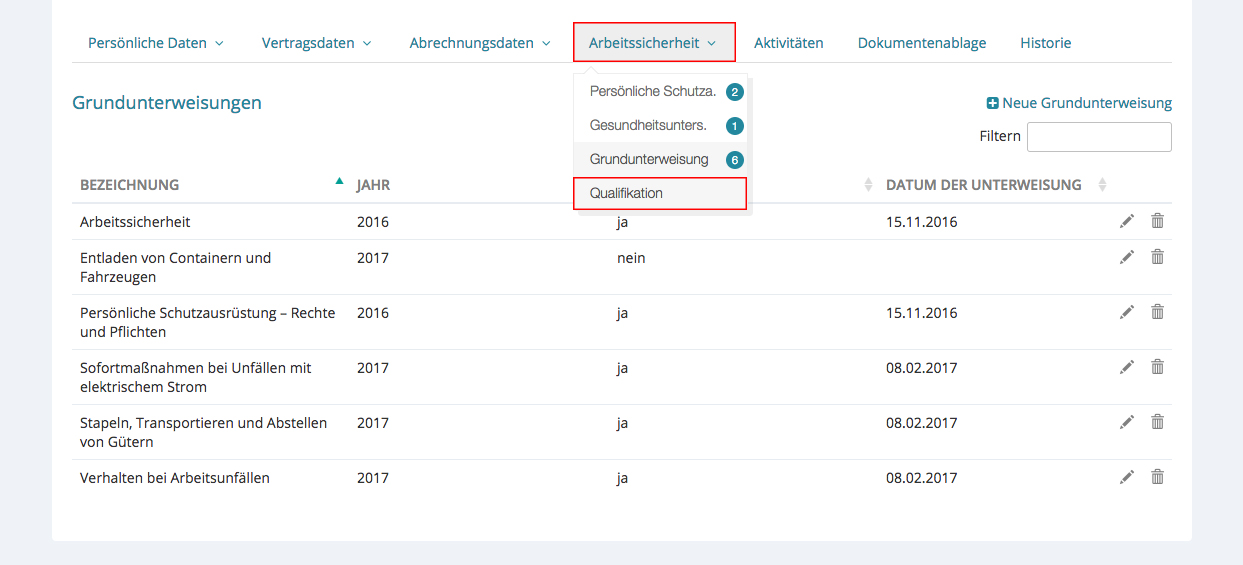Screen dimensions: 1243x565
Task: Edit the Entladen von Containern entry
Action: [1127, 257]
